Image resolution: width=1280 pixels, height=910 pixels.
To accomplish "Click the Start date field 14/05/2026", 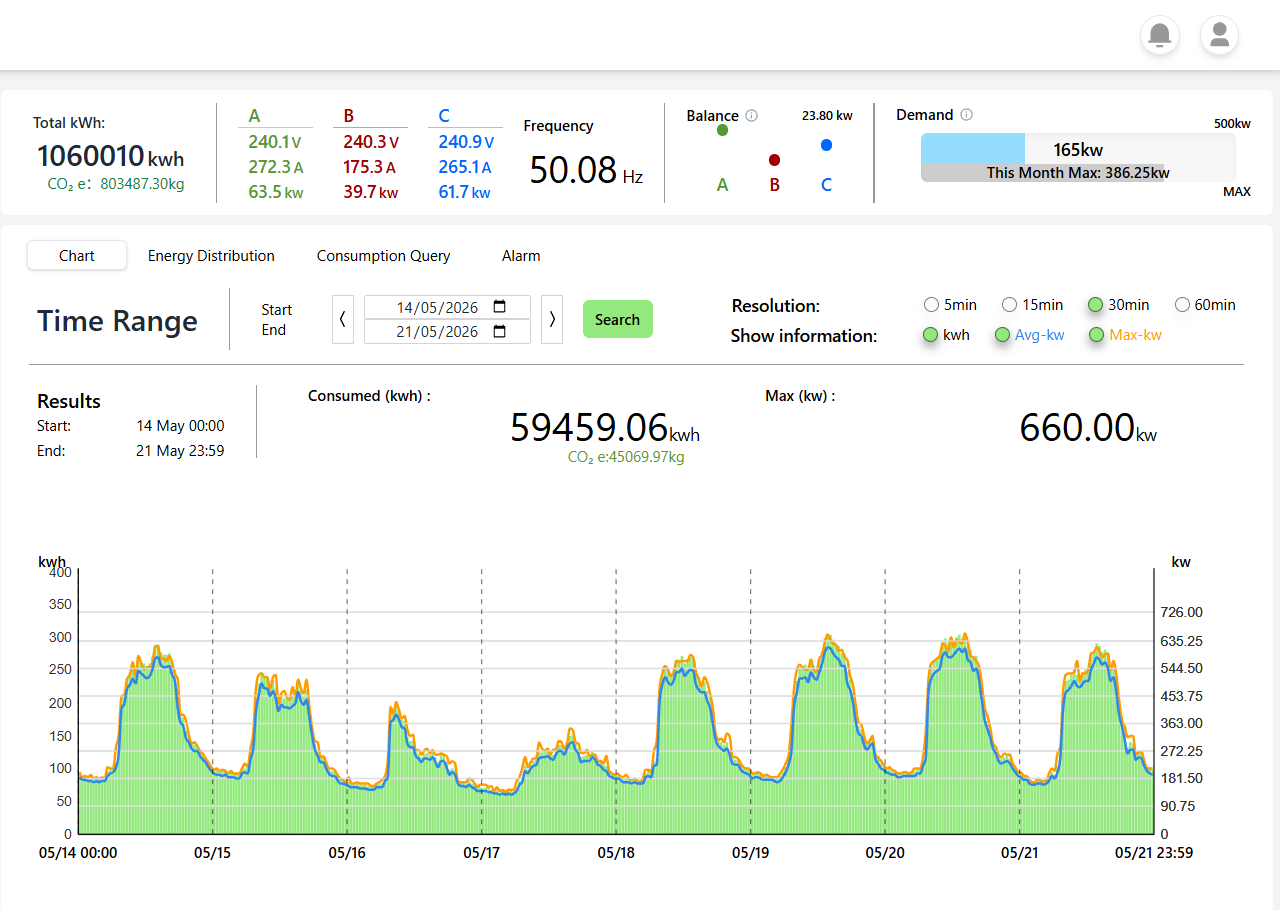I will click(447, 307).
